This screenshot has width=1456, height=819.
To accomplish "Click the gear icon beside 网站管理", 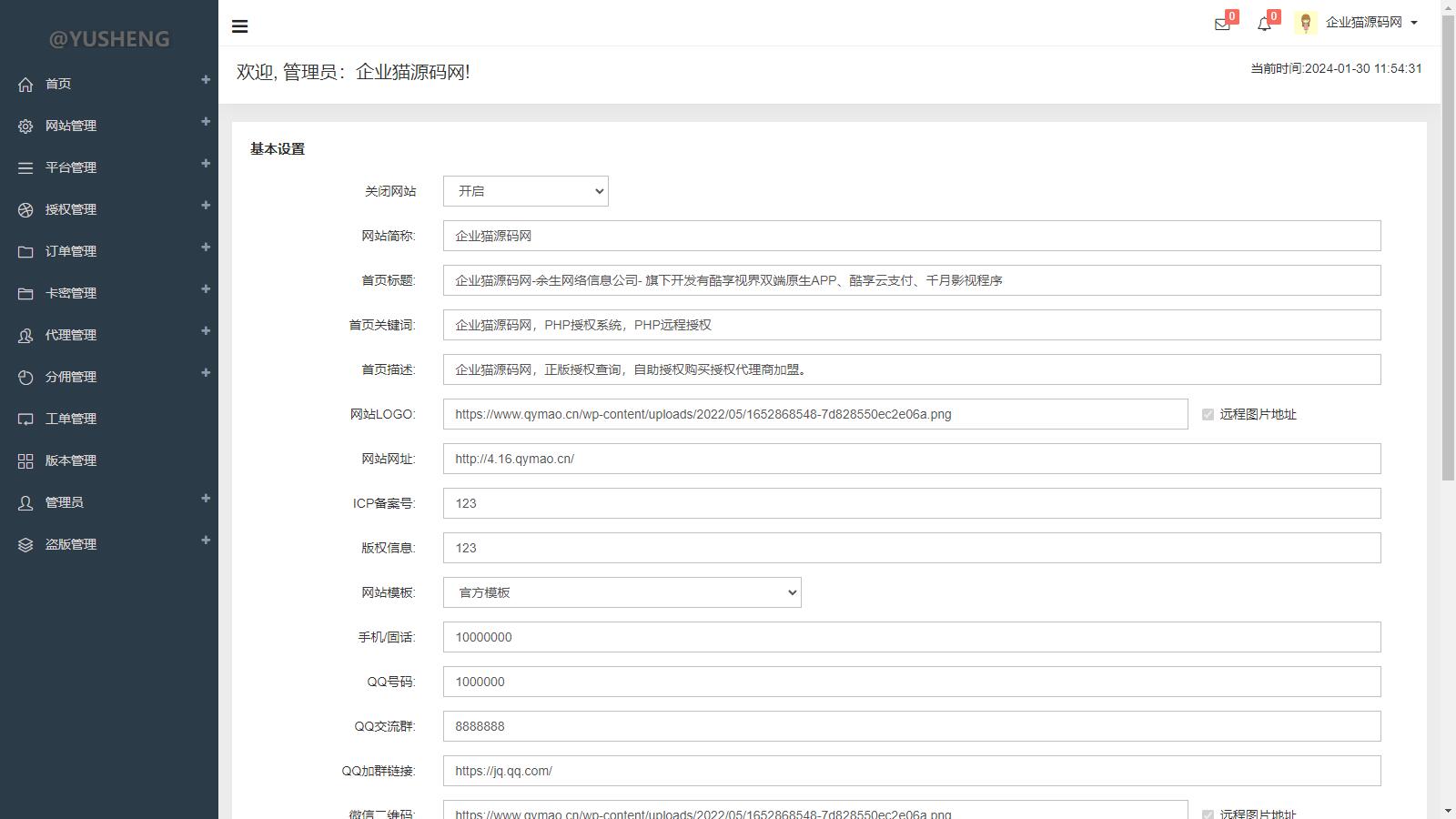I will pyautogui.click(x=25, y=126).
